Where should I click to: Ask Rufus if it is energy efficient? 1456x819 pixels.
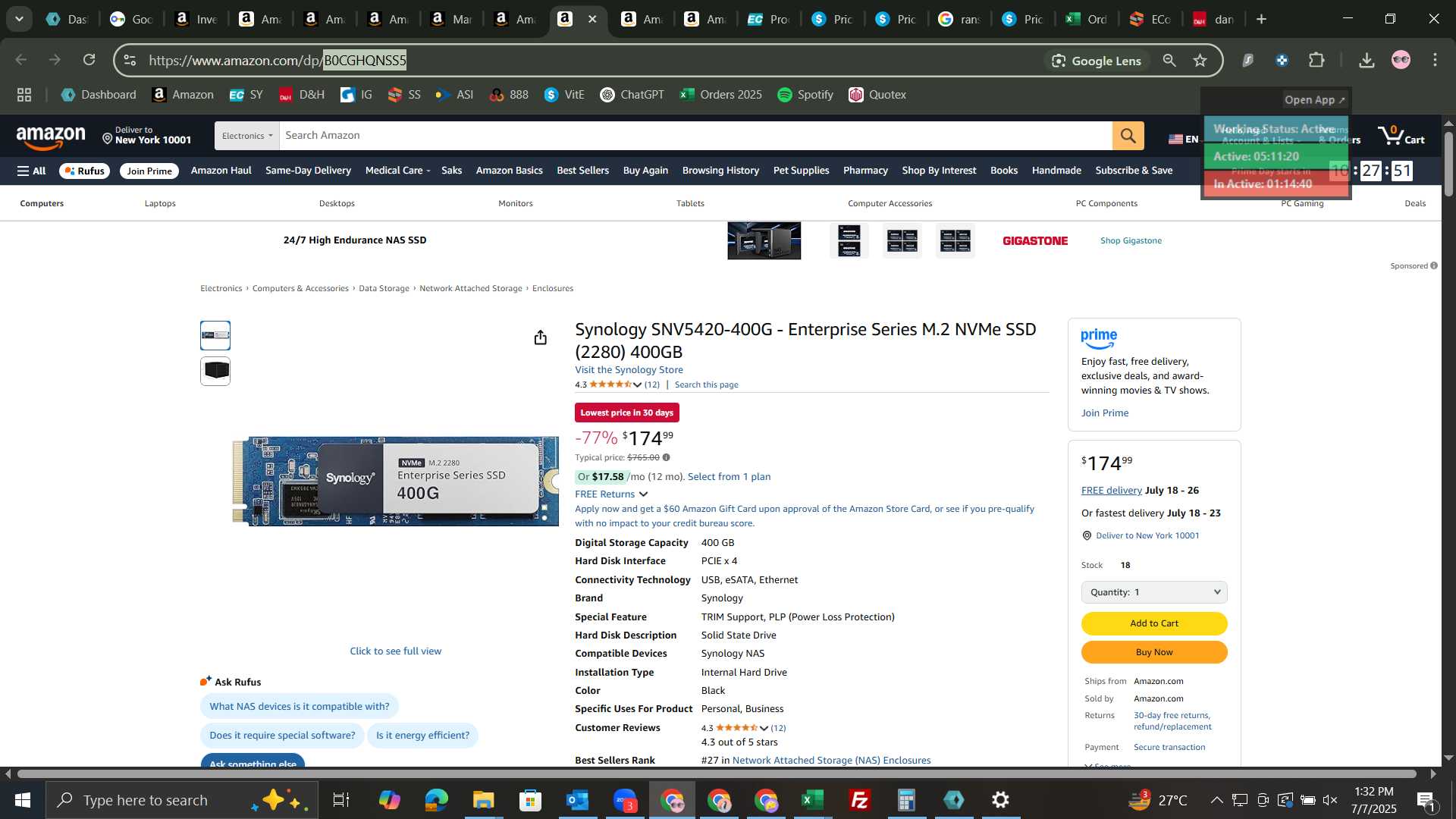click(x=422, y=736)
